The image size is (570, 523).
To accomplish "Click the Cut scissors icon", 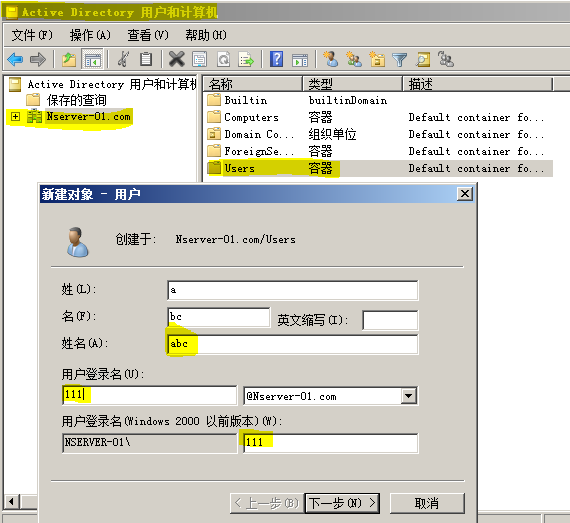I will (124, 59).
